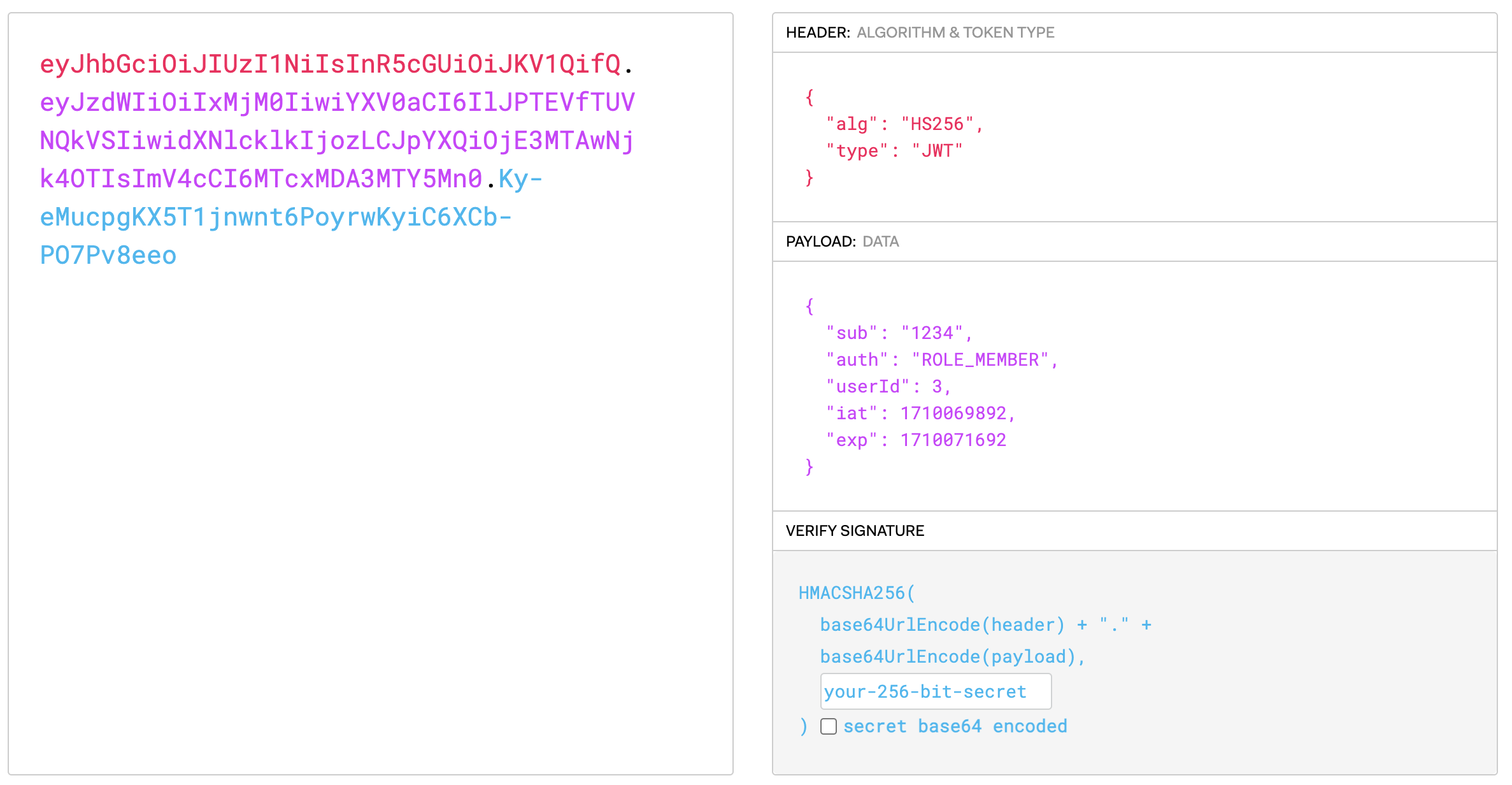The width and height of the screenshot is (1512, 785).
Task: Click the secret base64 encoded label text
Action: [955, 726]
